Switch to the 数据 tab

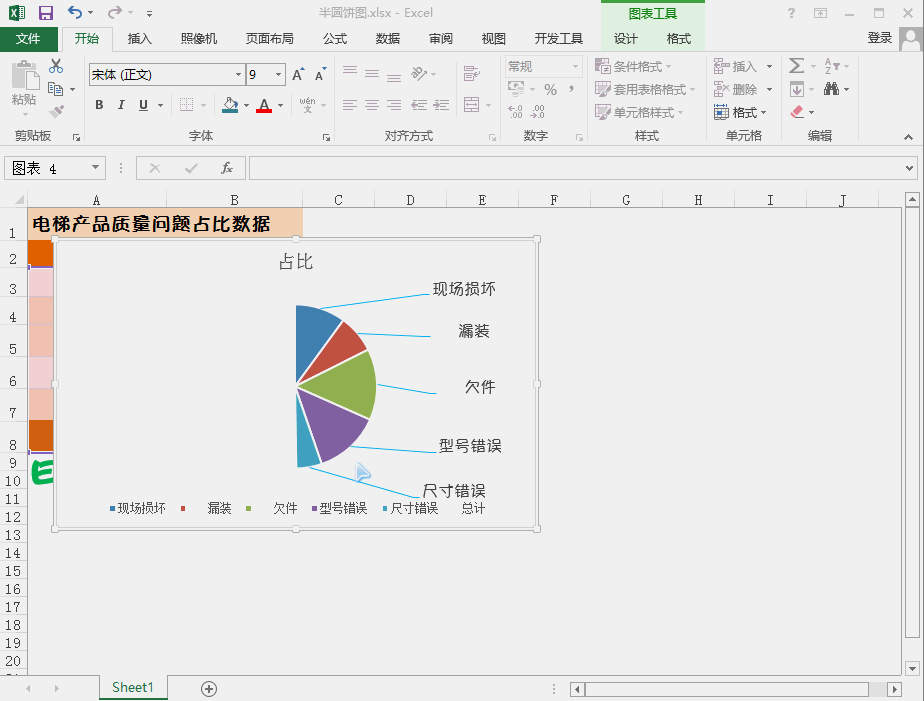pyautogui.click(x=388, y=39)
